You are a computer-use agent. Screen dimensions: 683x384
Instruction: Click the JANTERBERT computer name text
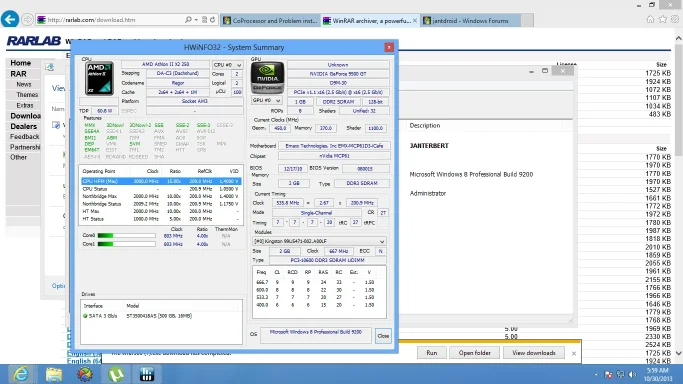pos(429,146)
